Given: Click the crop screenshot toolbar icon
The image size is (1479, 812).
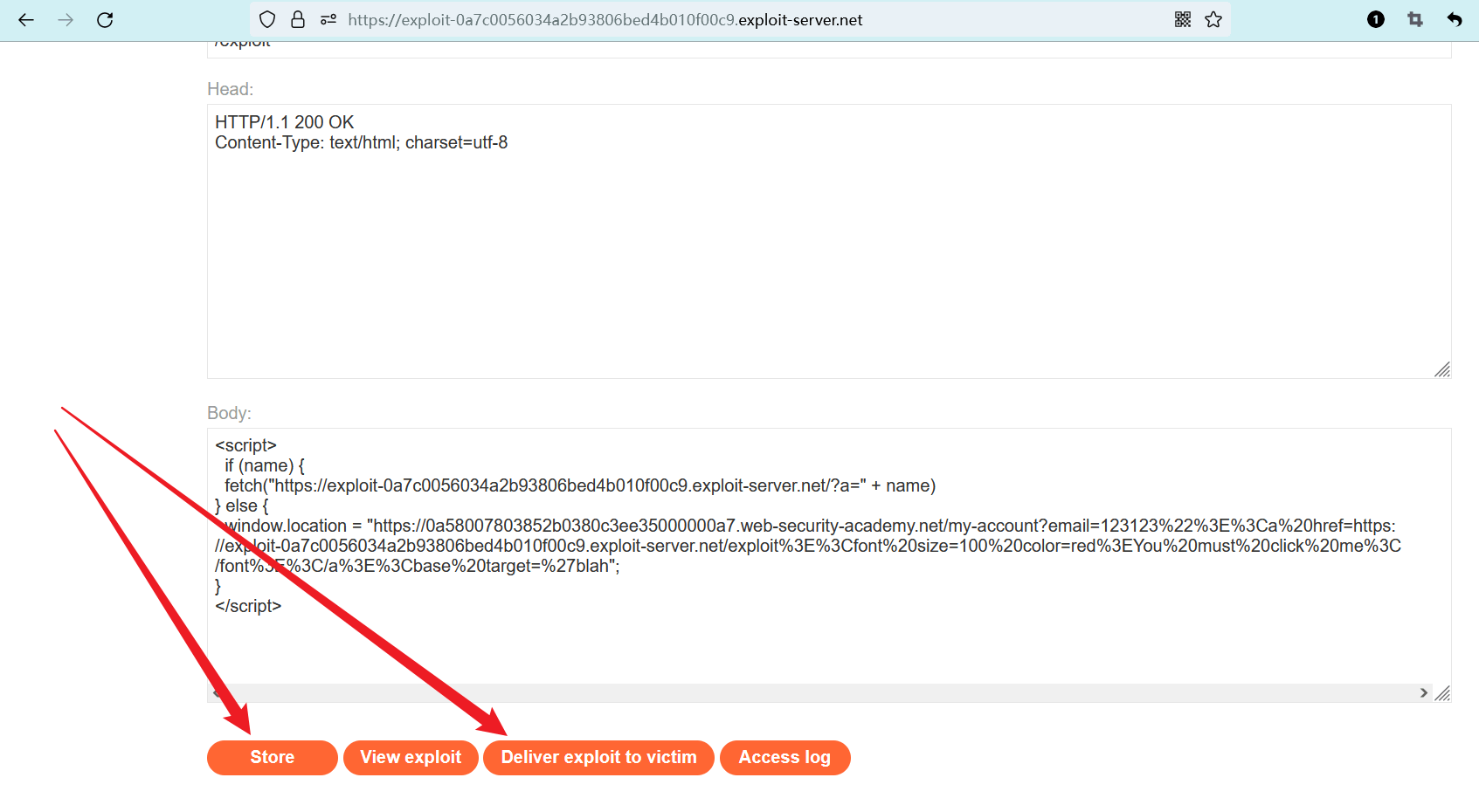Looking at the screenshot, I should (x=1415, y=20).
